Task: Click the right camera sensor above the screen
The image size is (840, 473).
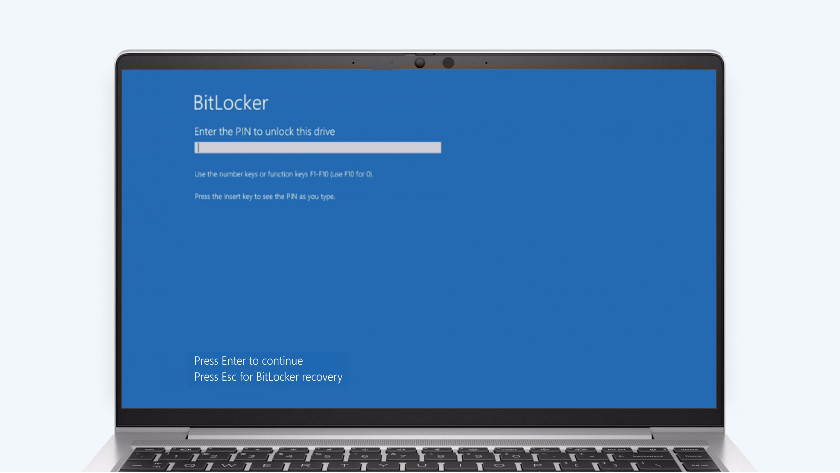Action: coord(448,62)
